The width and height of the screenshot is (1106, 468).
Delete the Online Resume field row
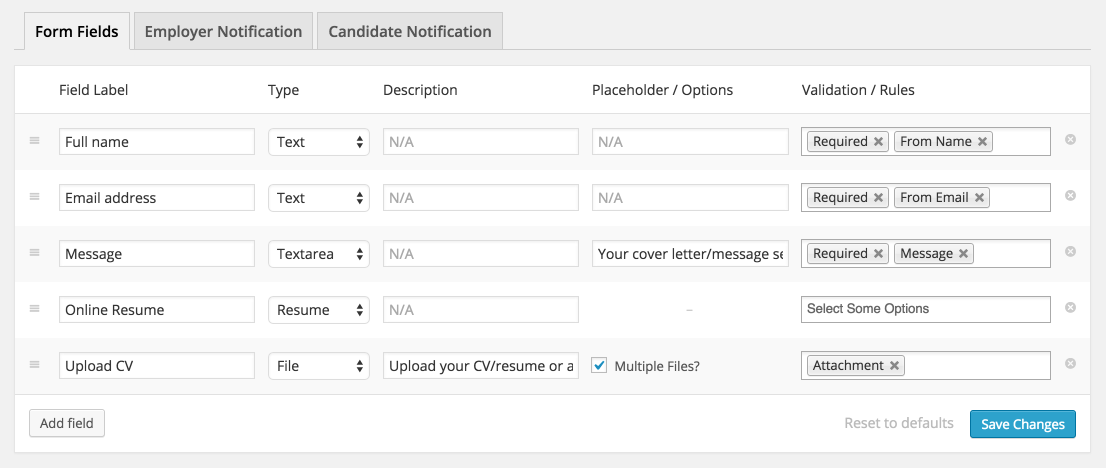click(1070, 308)
